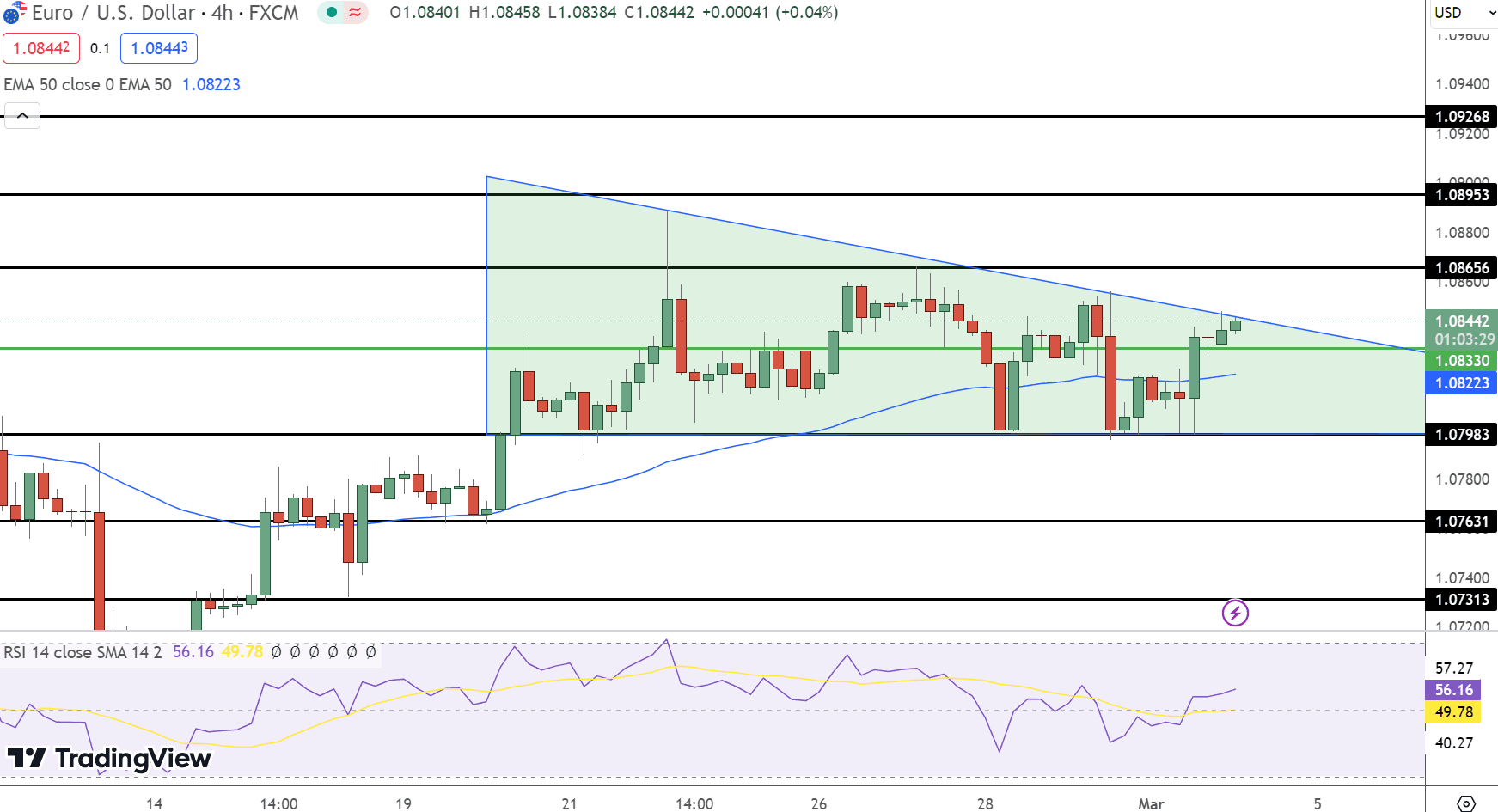Click the 19 date on time axis
Screen dimensions: 1498x812
pos(403,803)
